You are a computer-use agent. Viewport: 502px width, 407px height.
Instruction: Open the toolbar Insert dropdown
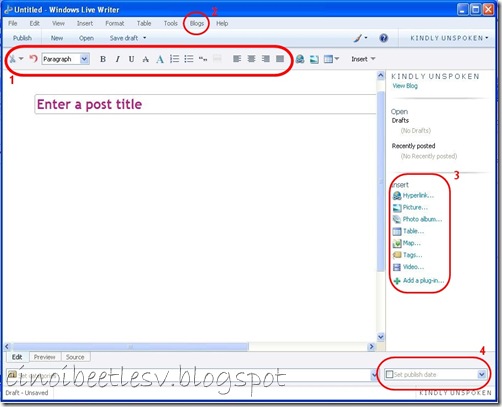363,59
